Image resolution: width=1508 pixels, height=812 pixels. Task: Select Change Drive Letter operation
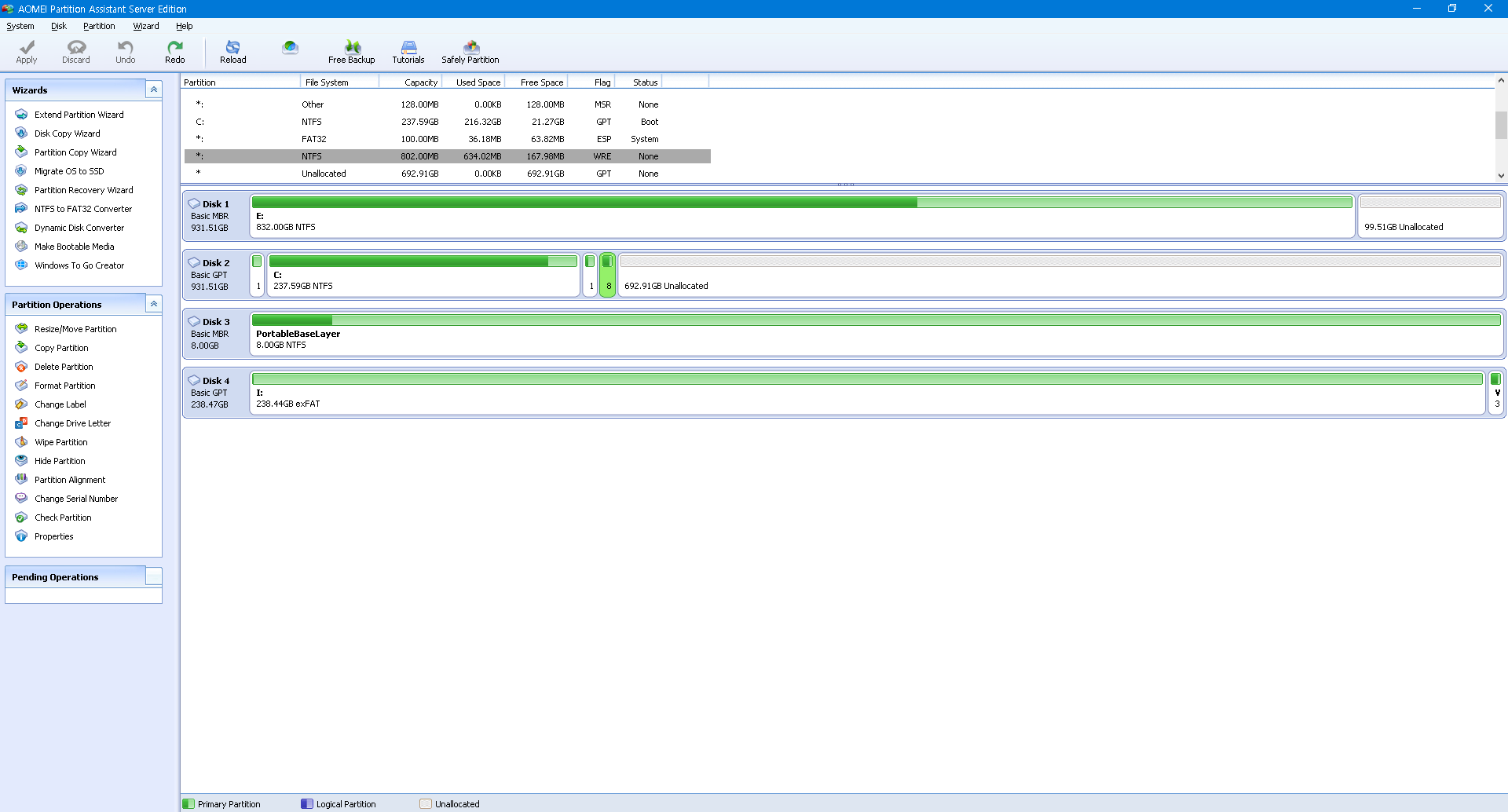click(72, 423)
